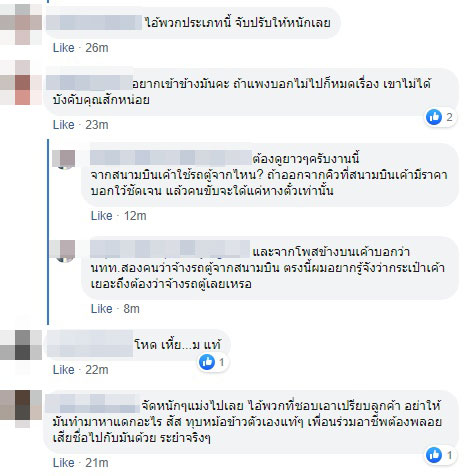The height and width of the screenshot is (476, 475).
Task: Like the comment posted 23m ago
Action: (x=63, y=125)
